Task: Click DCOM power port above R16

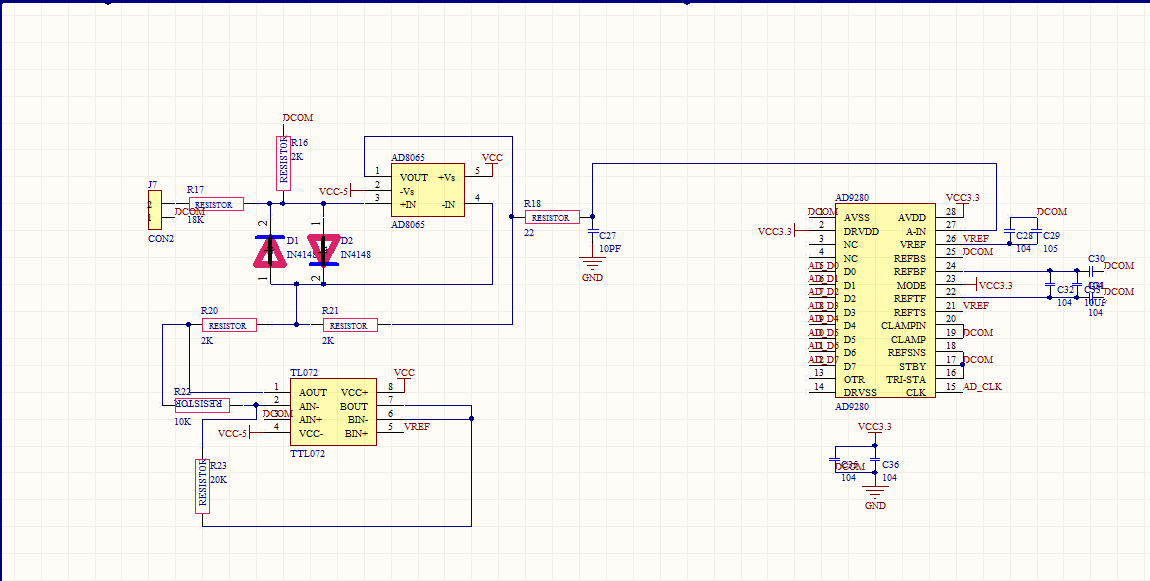Action: pos(298,118)
